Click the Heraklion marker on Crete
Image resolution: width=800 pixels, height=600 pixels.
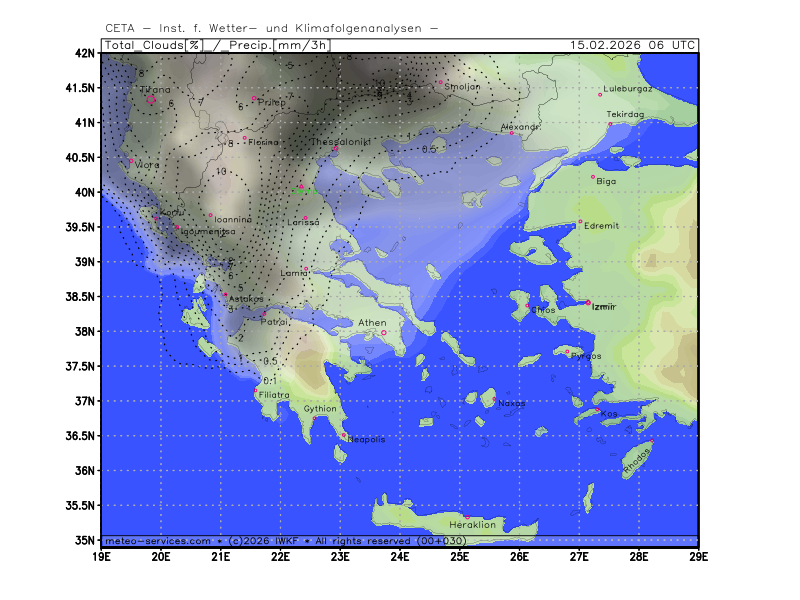(466, 517)
